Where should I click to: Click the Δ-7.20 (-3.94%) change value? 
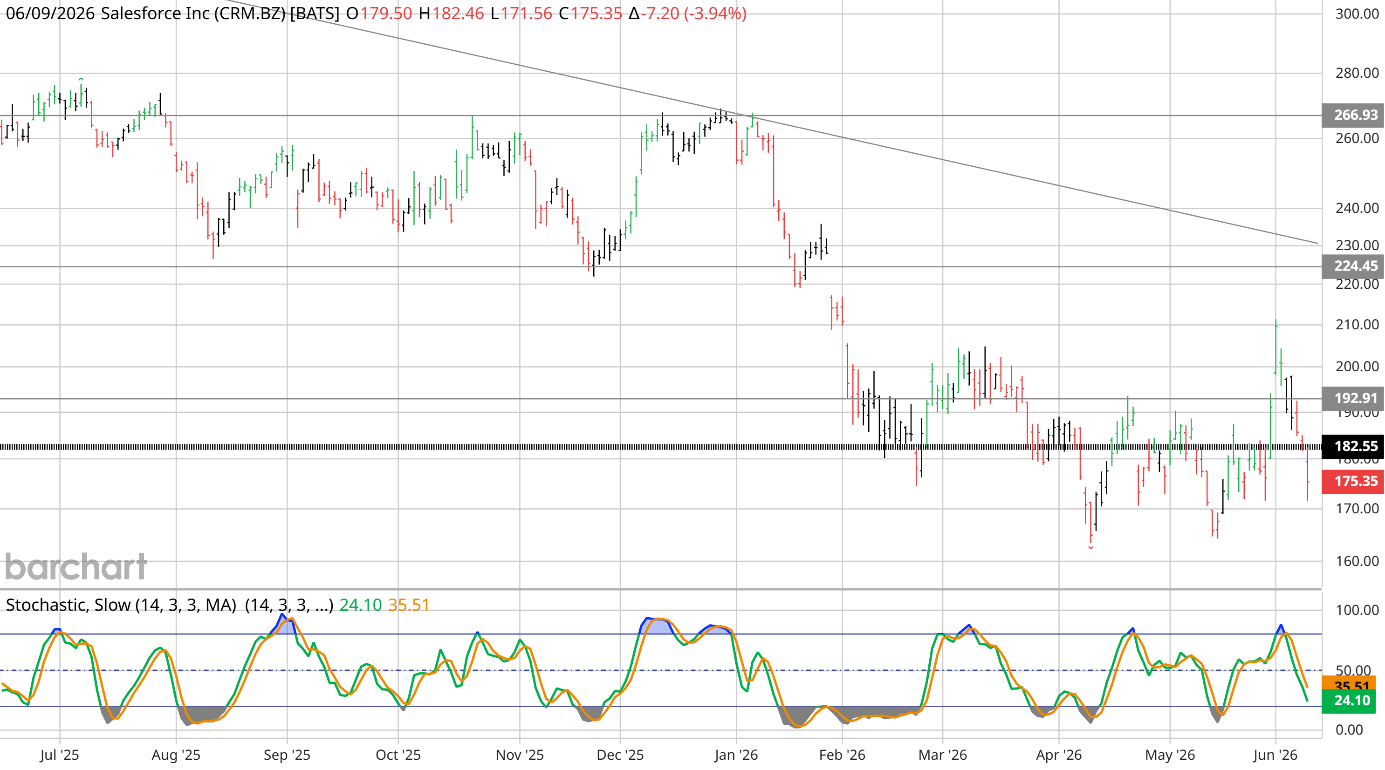point(688,14)
